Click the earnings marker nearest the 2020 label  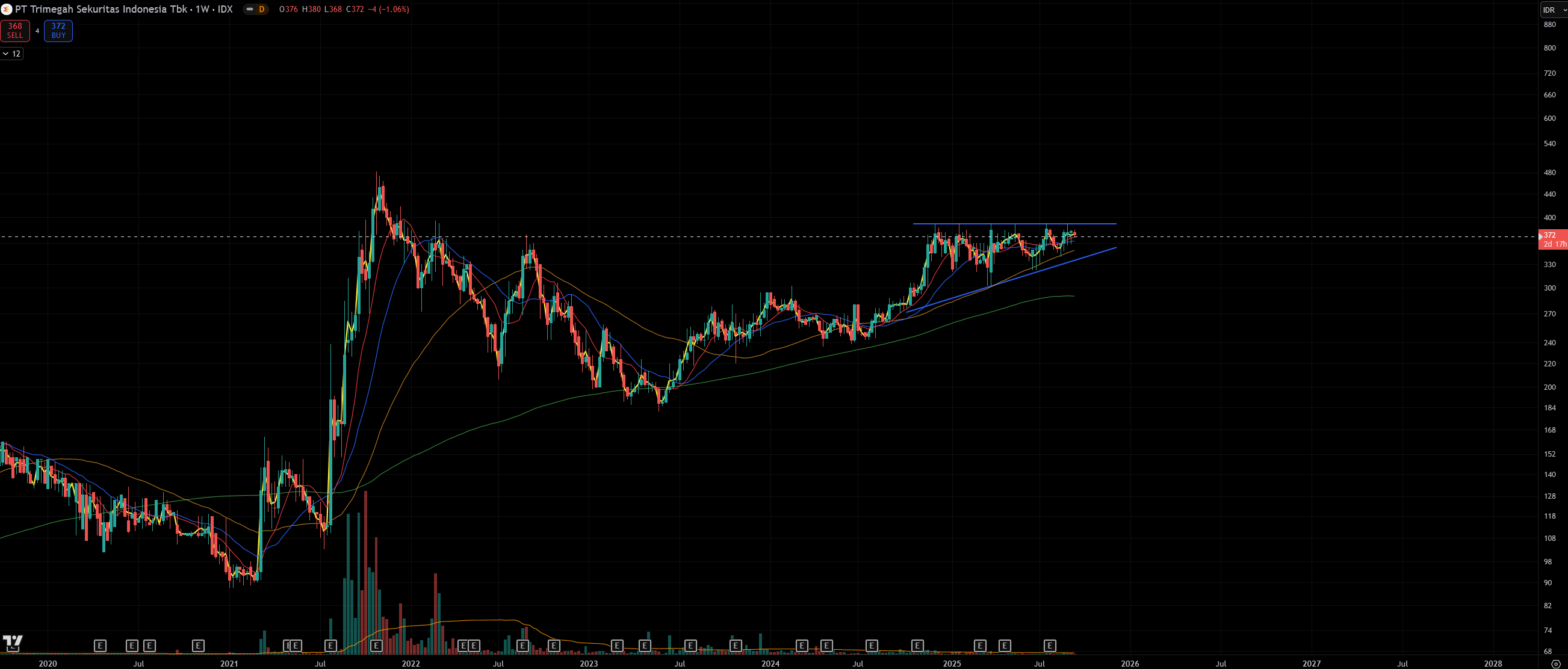pyautogui.click(x=101, y=646)
